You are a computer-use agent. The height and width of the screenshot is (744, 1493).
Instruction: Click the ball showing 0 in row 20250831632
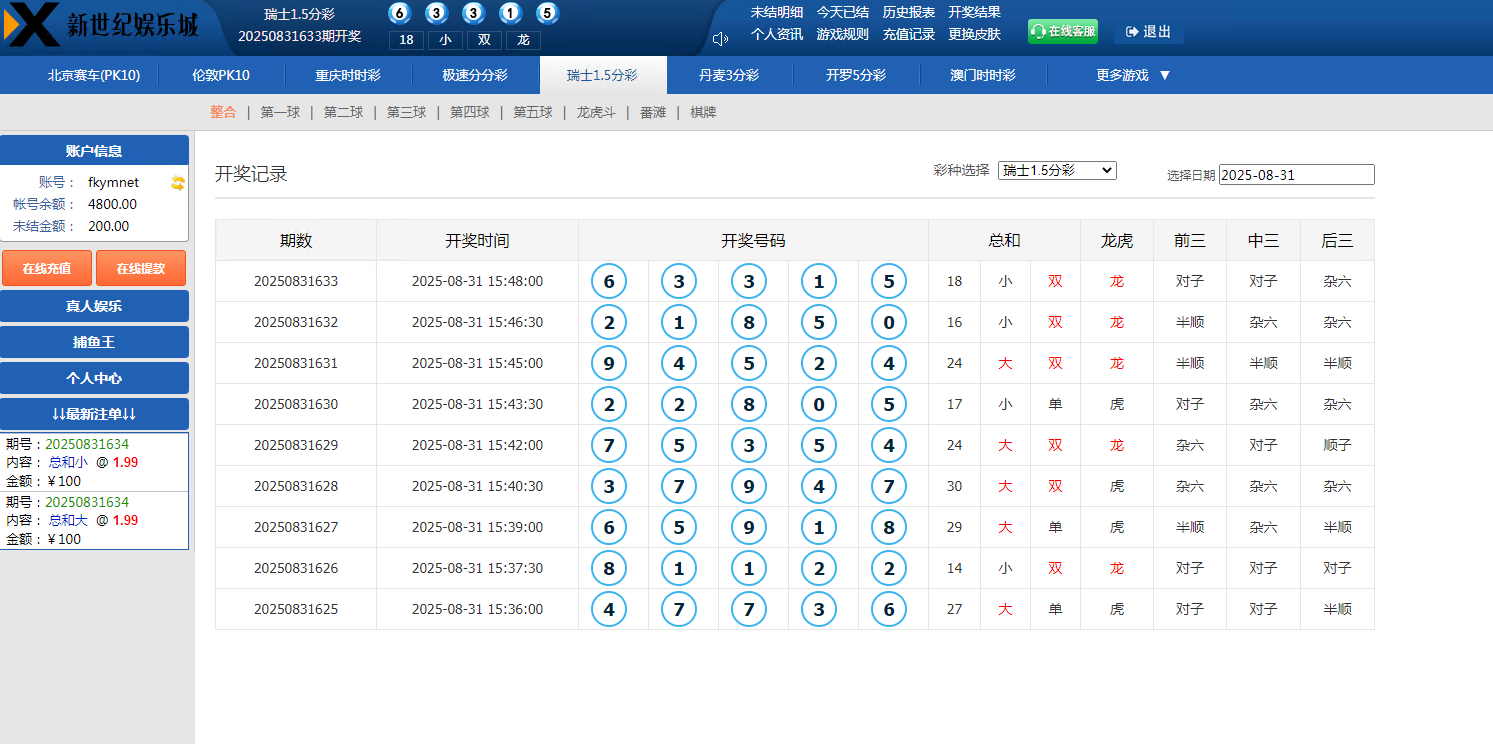tap(888, 322)
